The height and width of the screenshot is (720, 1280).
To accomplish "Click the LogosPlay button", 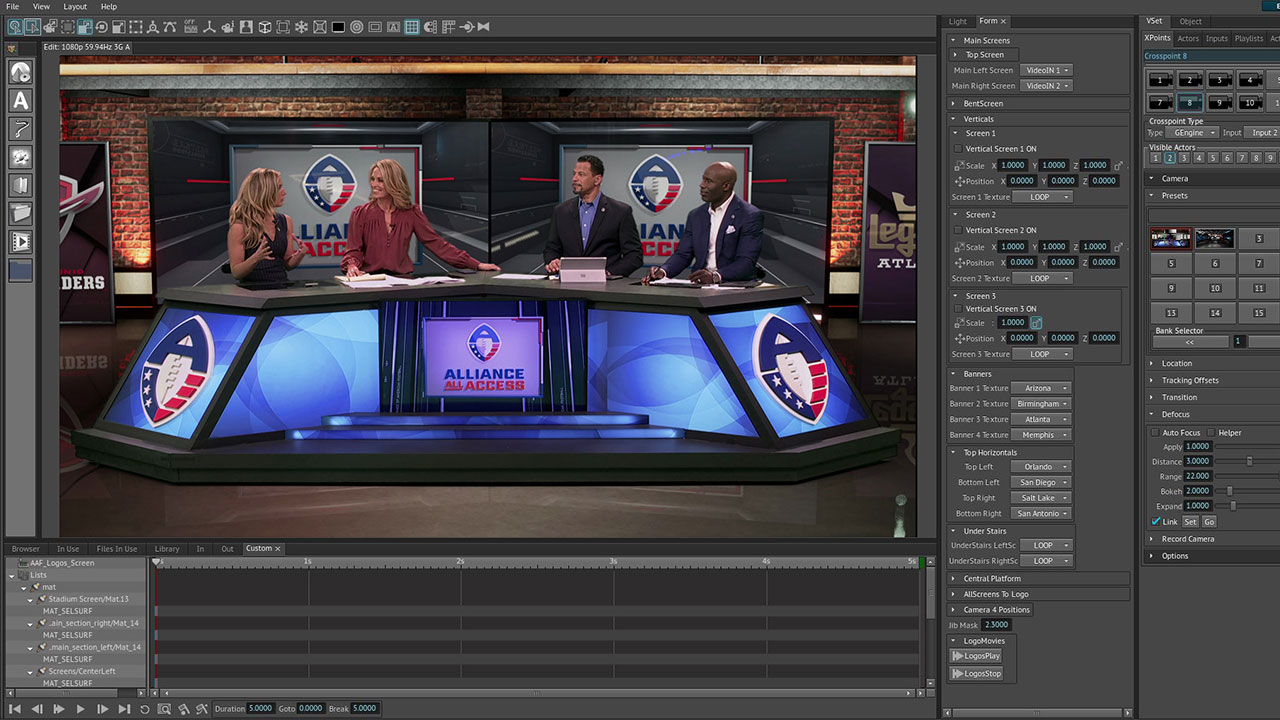I will click(976, 656).
